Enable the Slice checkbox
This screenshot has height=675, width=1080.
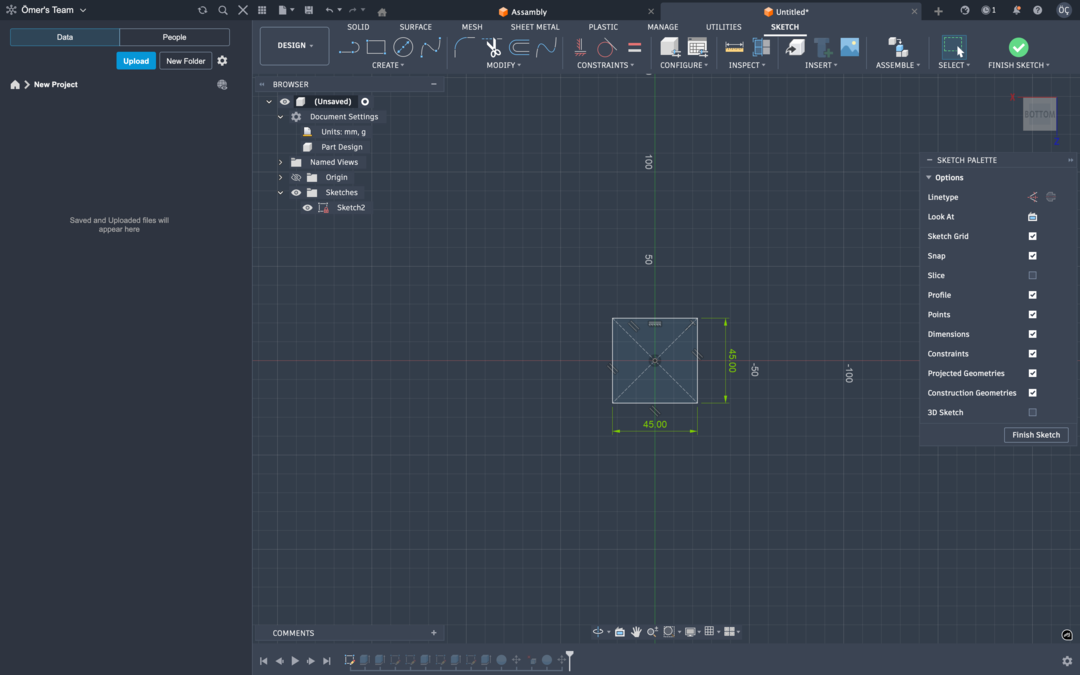tap(1032, 276)
